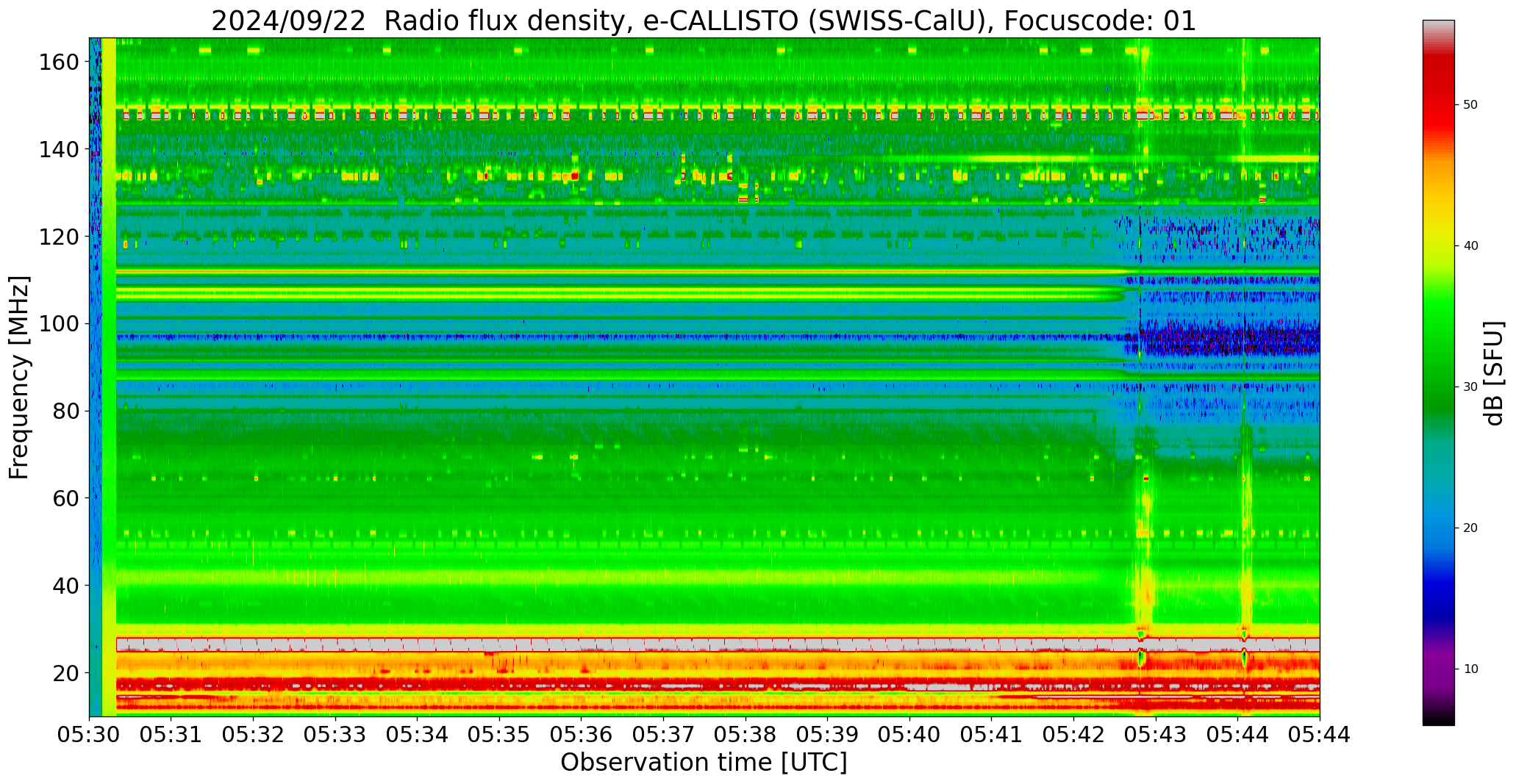Click the 05:34 time tick label

(418, 735)
